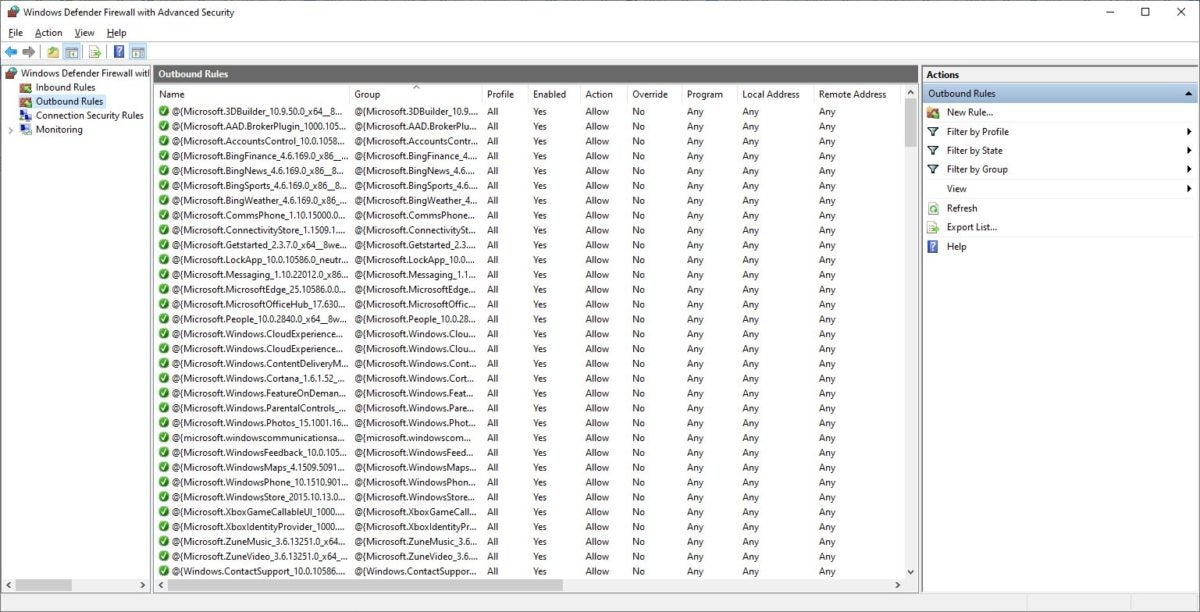The width and height of the screenshot is (1200, 612).
Task: Click the Forward arrow toolbar icon
Action: tap(29, 52)
